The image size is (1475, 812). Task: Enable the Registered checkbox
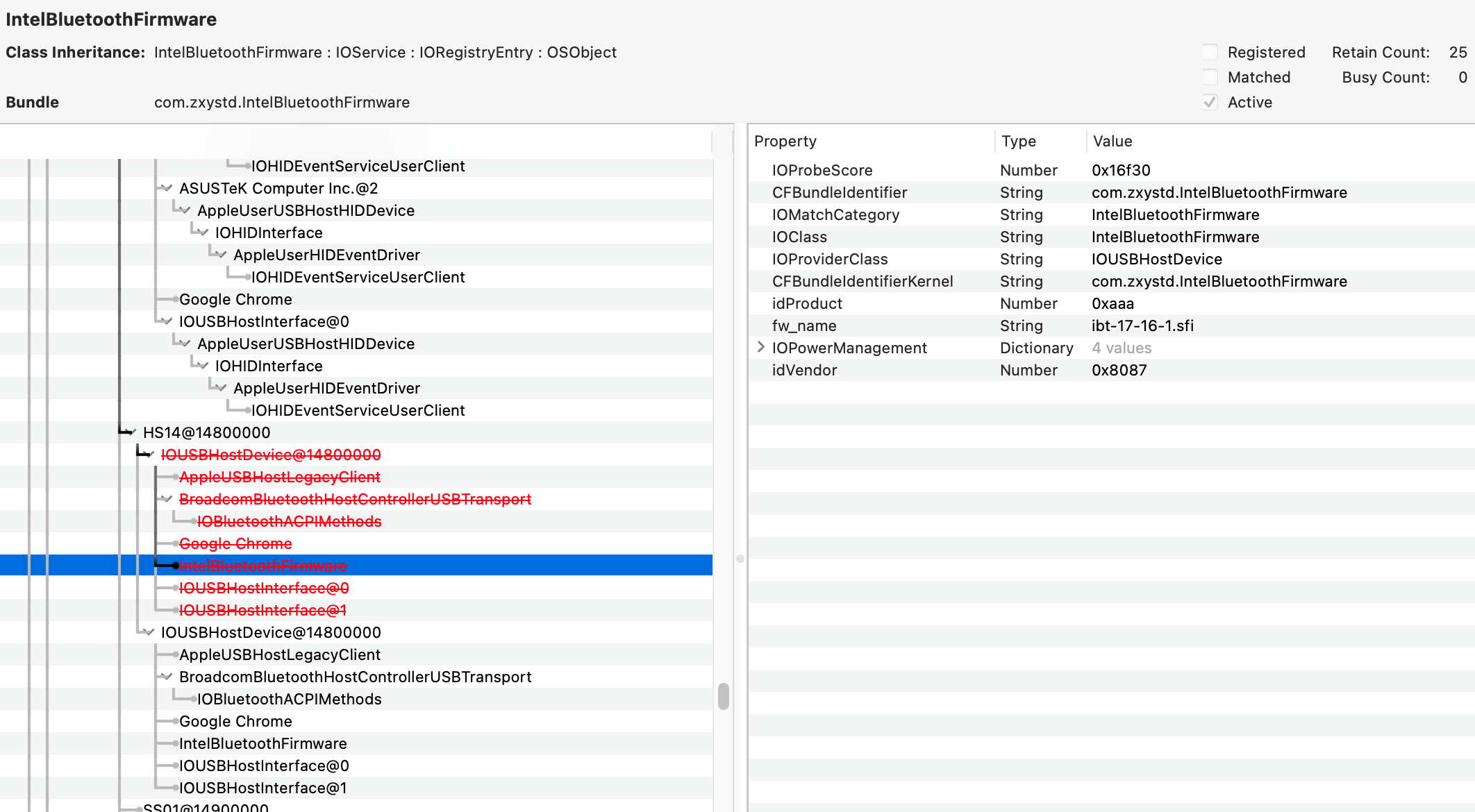[1210, 52]
